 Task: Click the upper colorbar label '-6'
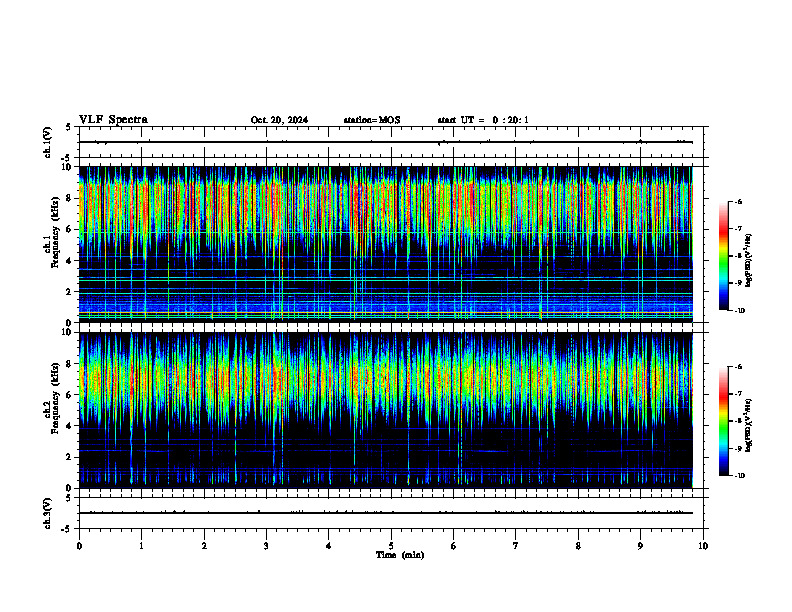[738, 201]
